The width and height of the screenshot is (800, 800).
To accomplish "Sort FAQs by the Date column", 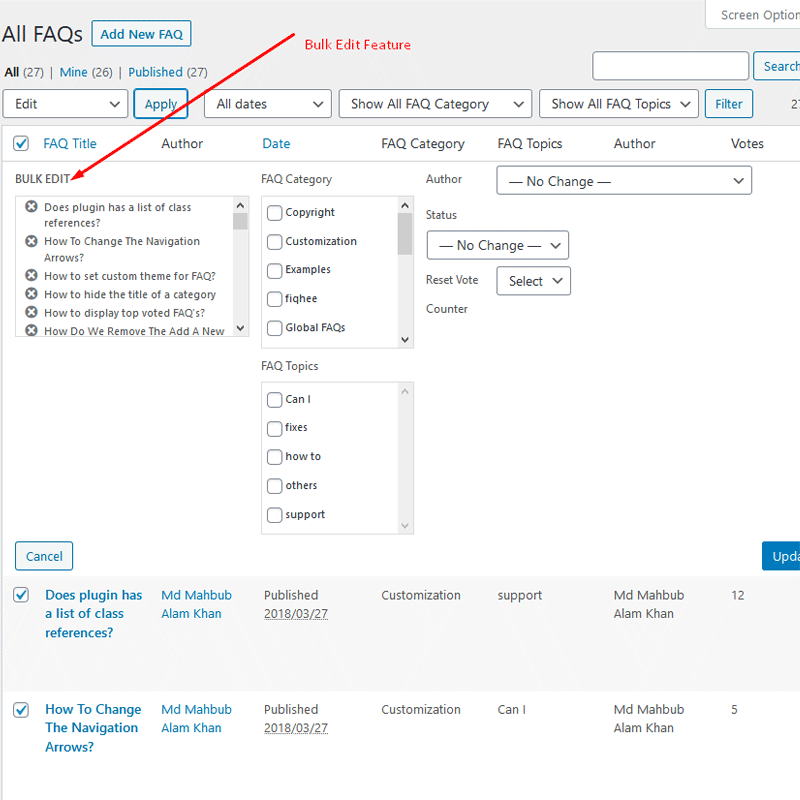I will pos(275,143).
